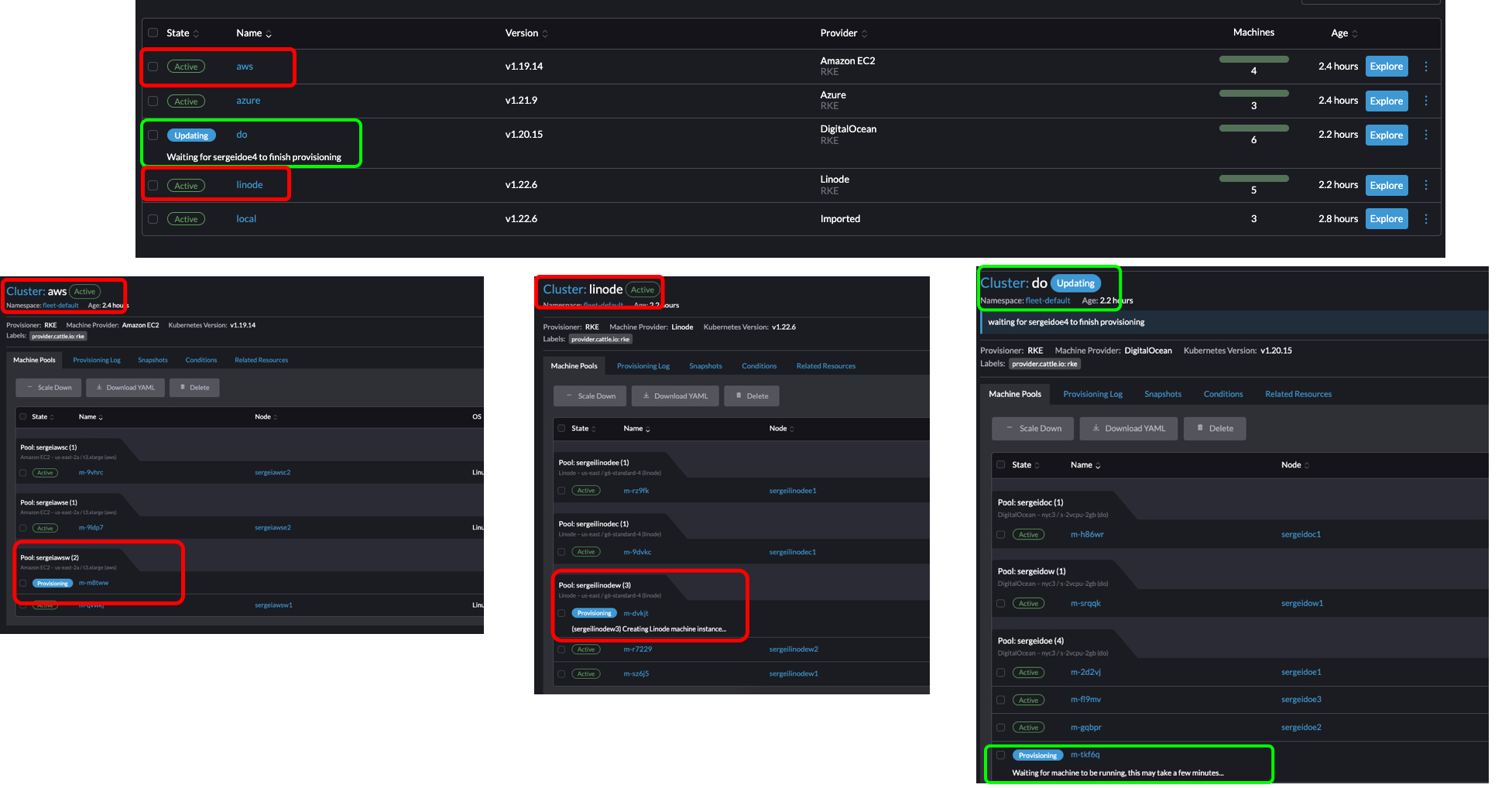Toggle the State column sort chevron

point(197,33)
